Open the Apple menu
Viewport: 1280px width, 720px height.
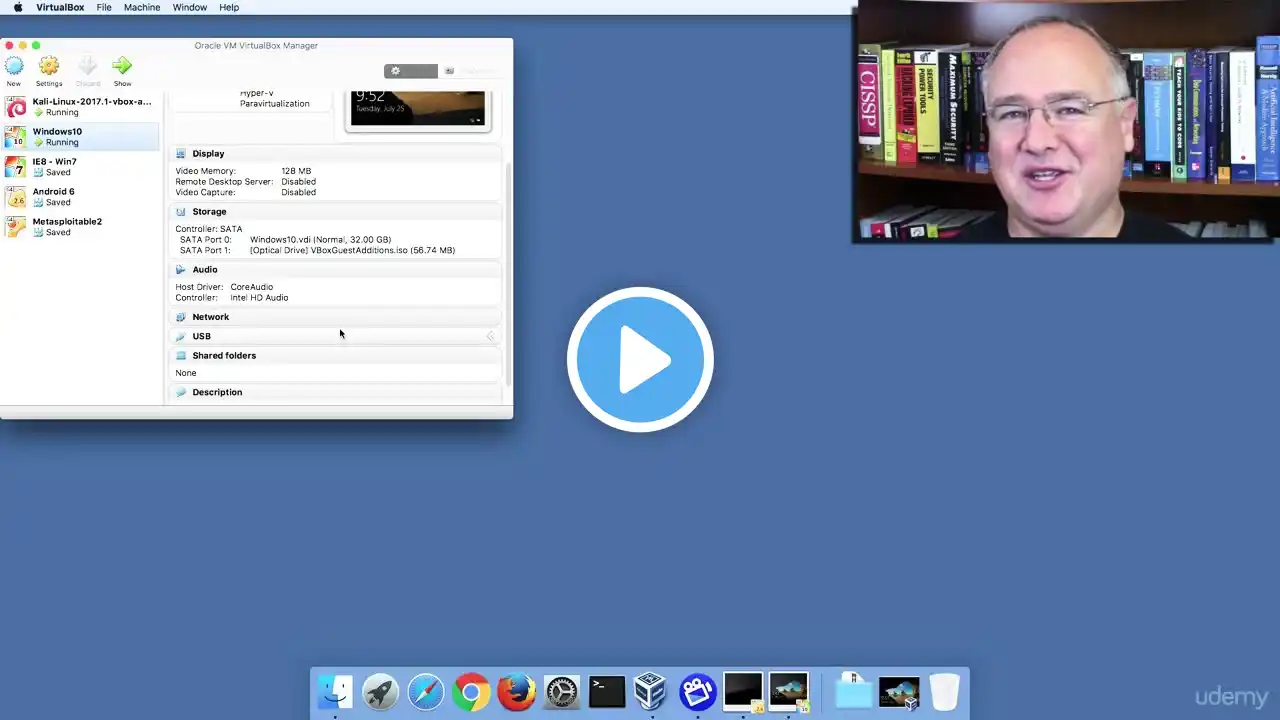coord(17,7)
